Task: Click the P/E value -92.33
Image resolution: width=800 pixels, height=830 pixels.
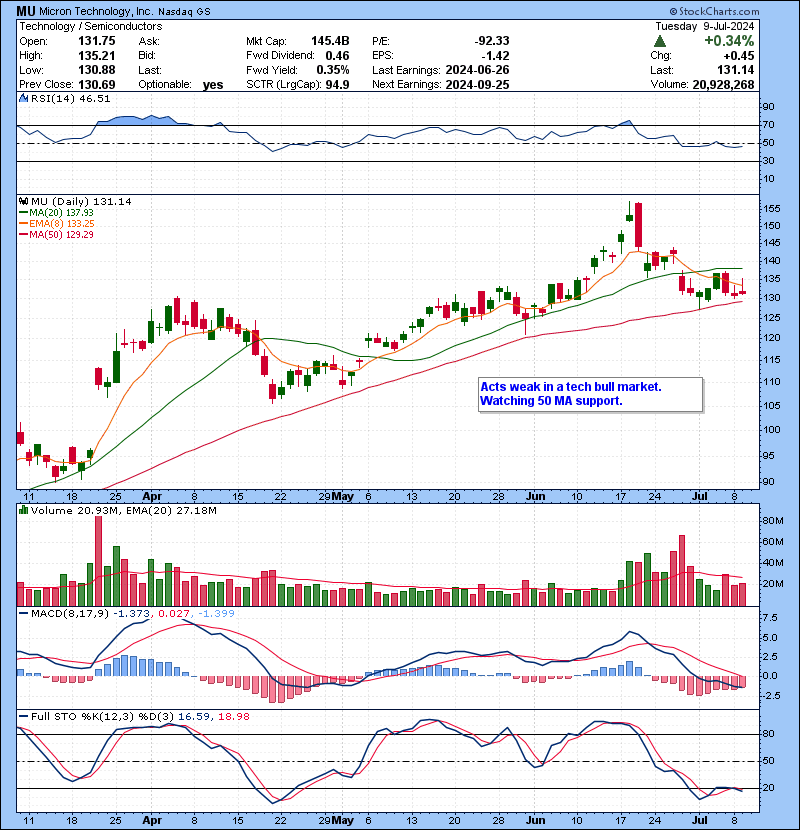Action: click(491, 41)
